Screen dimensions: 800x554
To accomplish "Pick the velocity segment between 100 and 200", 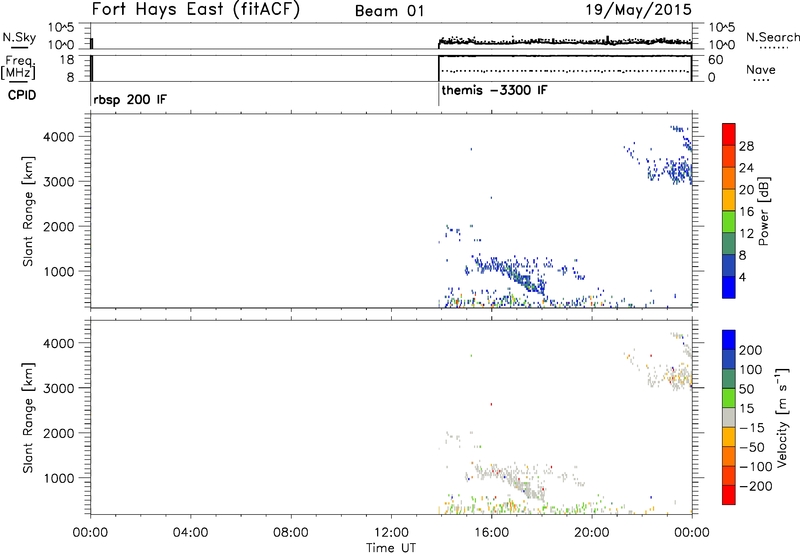I will (x=729, y=359).
